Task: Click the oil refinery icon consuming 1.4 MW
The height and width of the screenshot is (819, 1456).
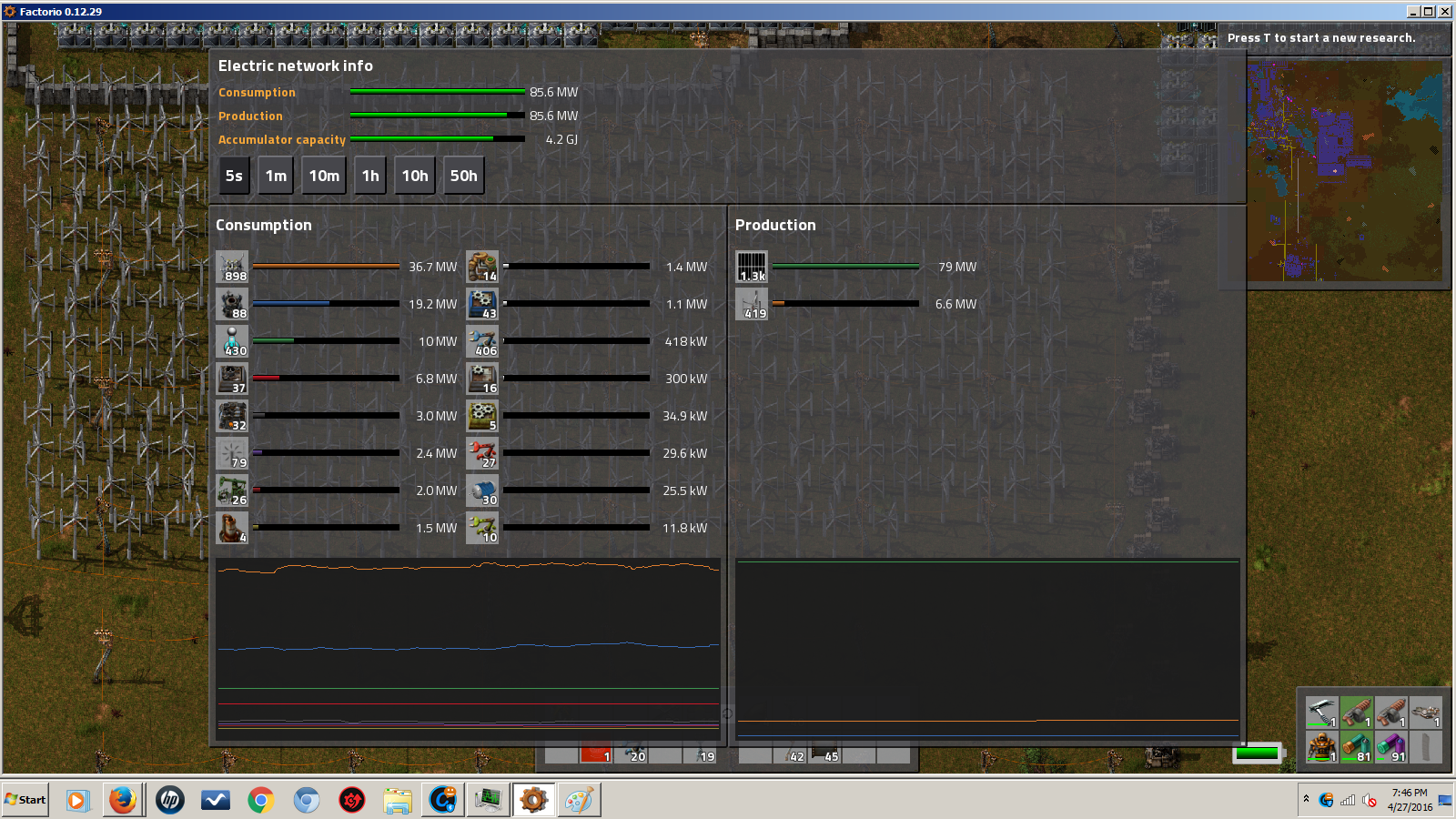Action: click(482, 267)
